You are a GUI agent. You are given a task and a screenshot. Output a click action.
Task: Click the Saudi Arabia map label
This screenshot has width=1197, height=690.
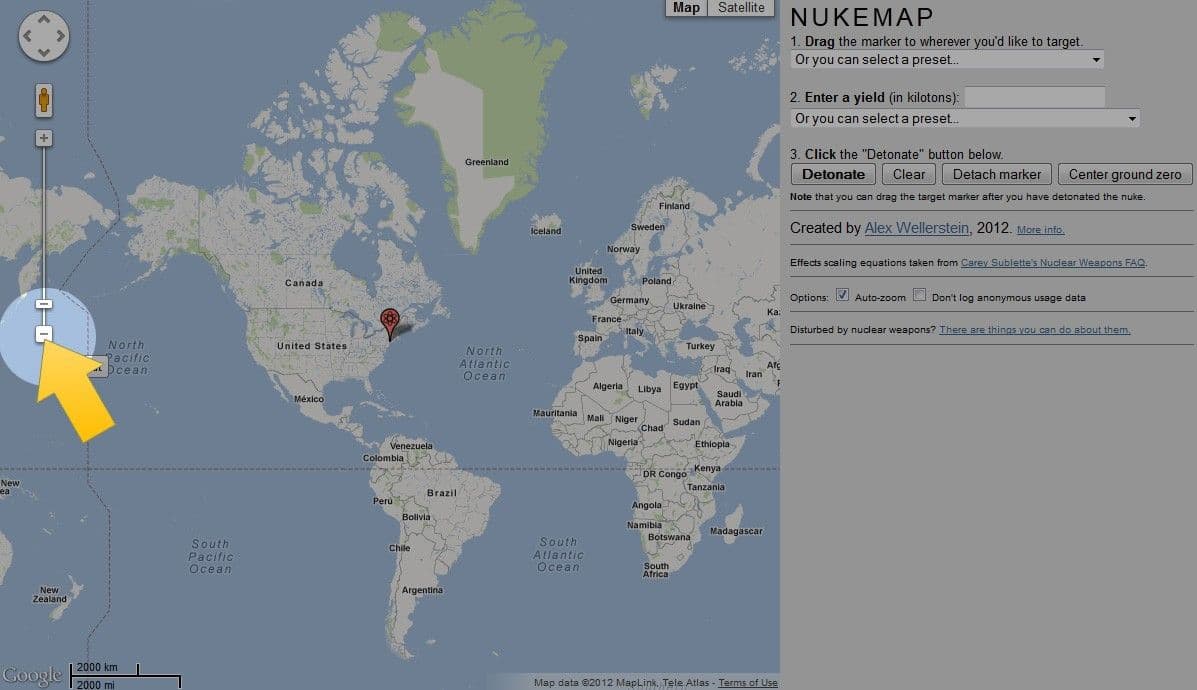point(728,398)
